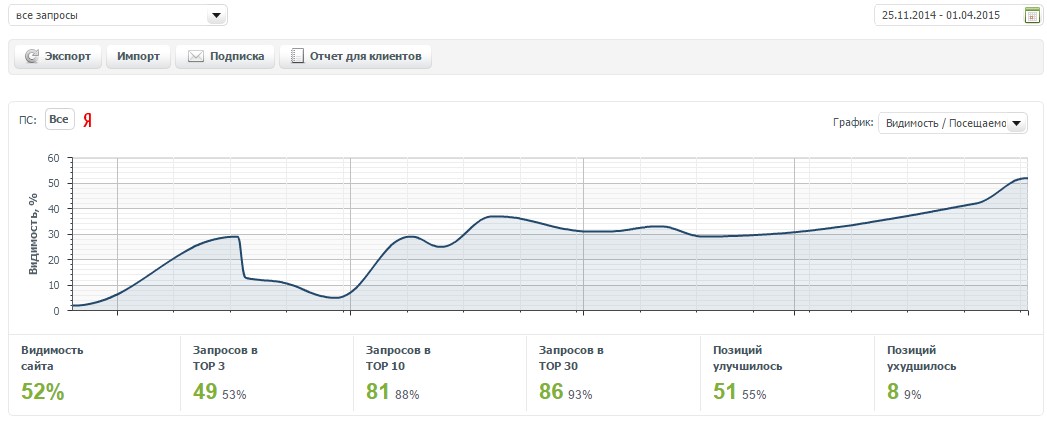
Task: Click the 'Видимость, %' axis title
Action: click(33, 234)
